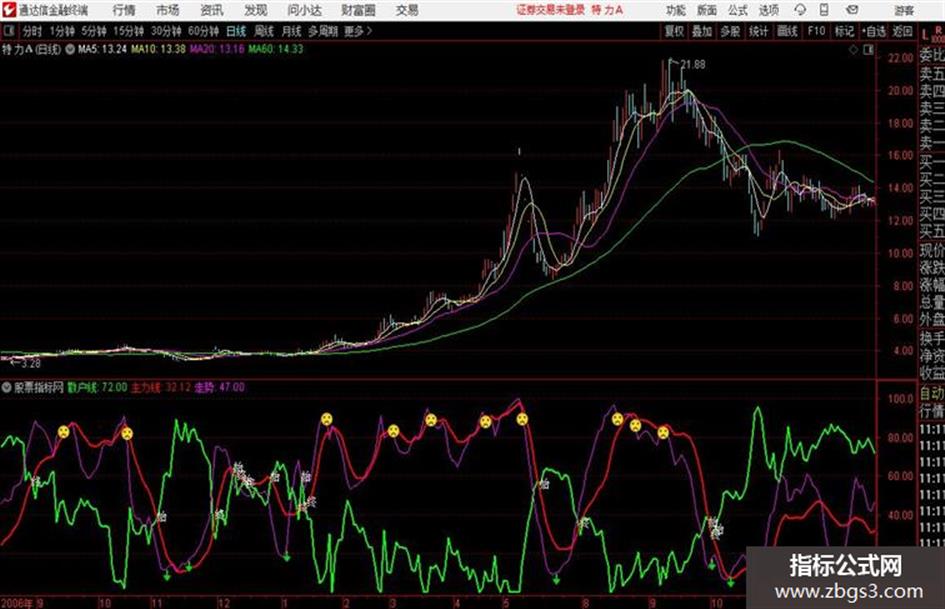Open the 问小达 menu
The height and width of the screenshot is (609, 945).
point(304,10)
